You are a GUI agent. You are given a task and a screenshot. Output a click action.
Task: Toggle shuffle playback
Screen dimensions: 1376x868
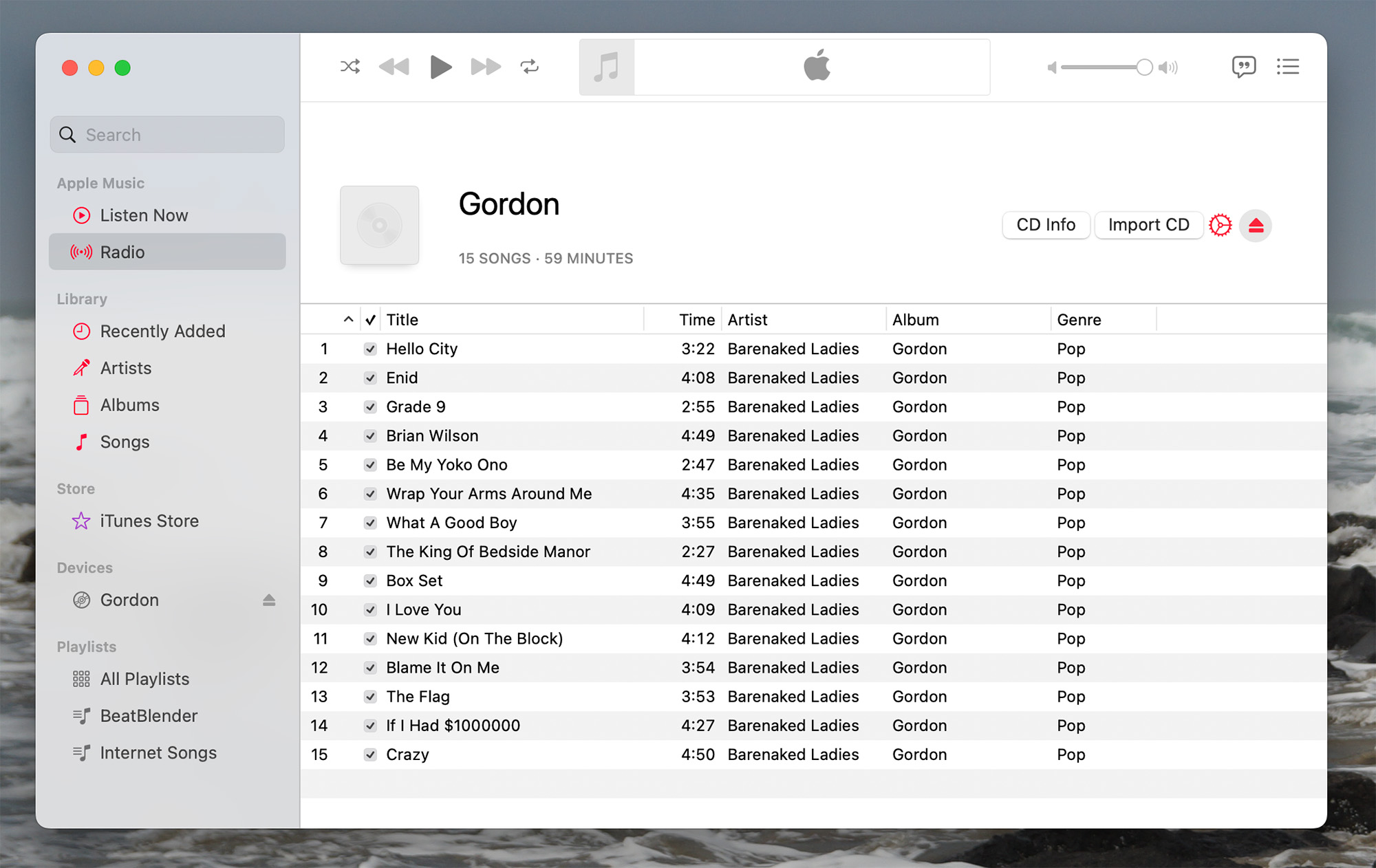coord(350,67)
